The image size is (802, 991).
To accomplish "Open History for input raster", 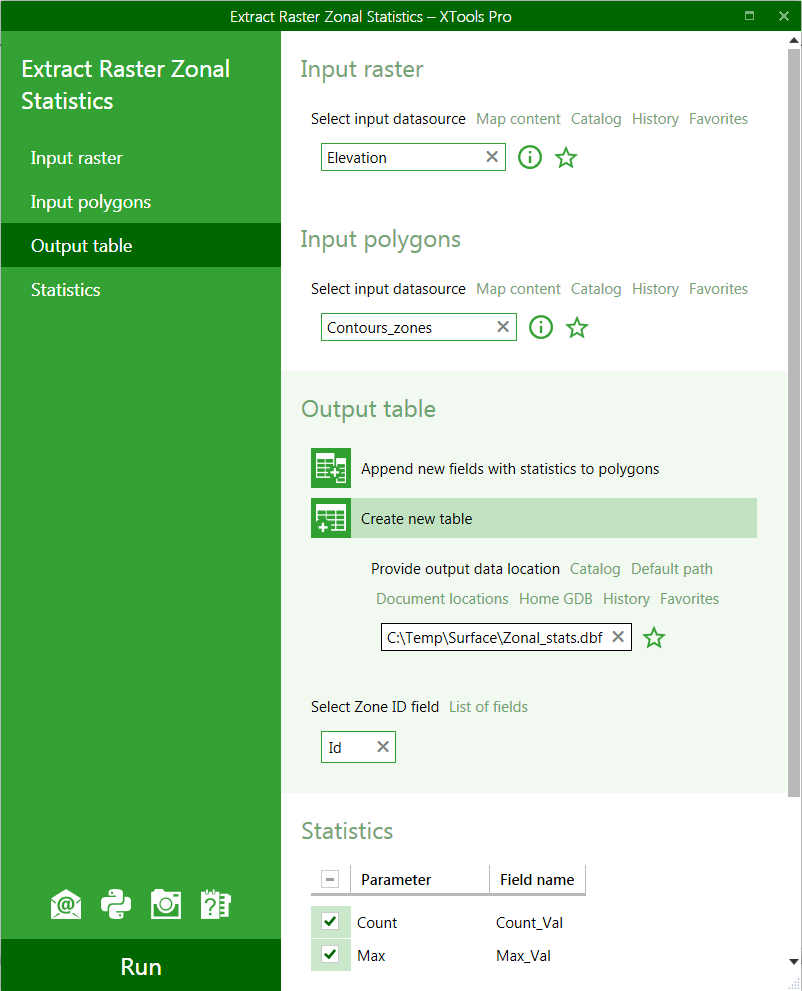I will pos(655,119).
